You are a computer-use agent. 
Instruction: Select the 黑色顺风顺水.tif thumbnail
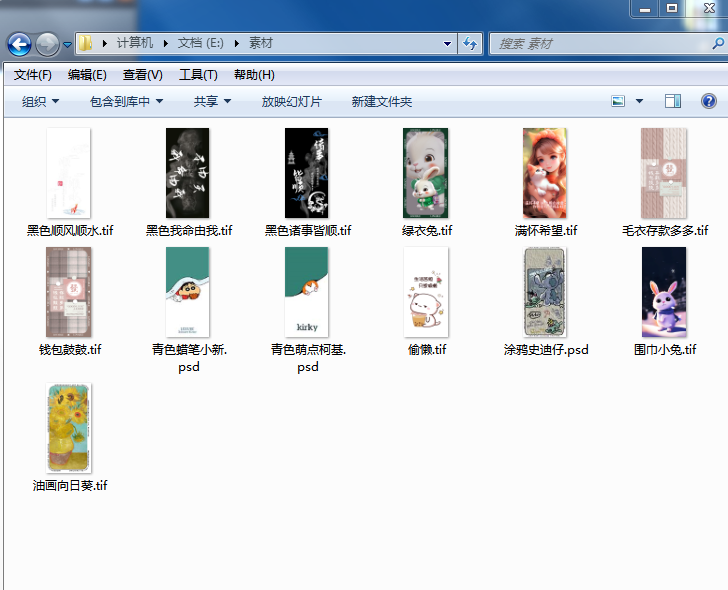69,173
